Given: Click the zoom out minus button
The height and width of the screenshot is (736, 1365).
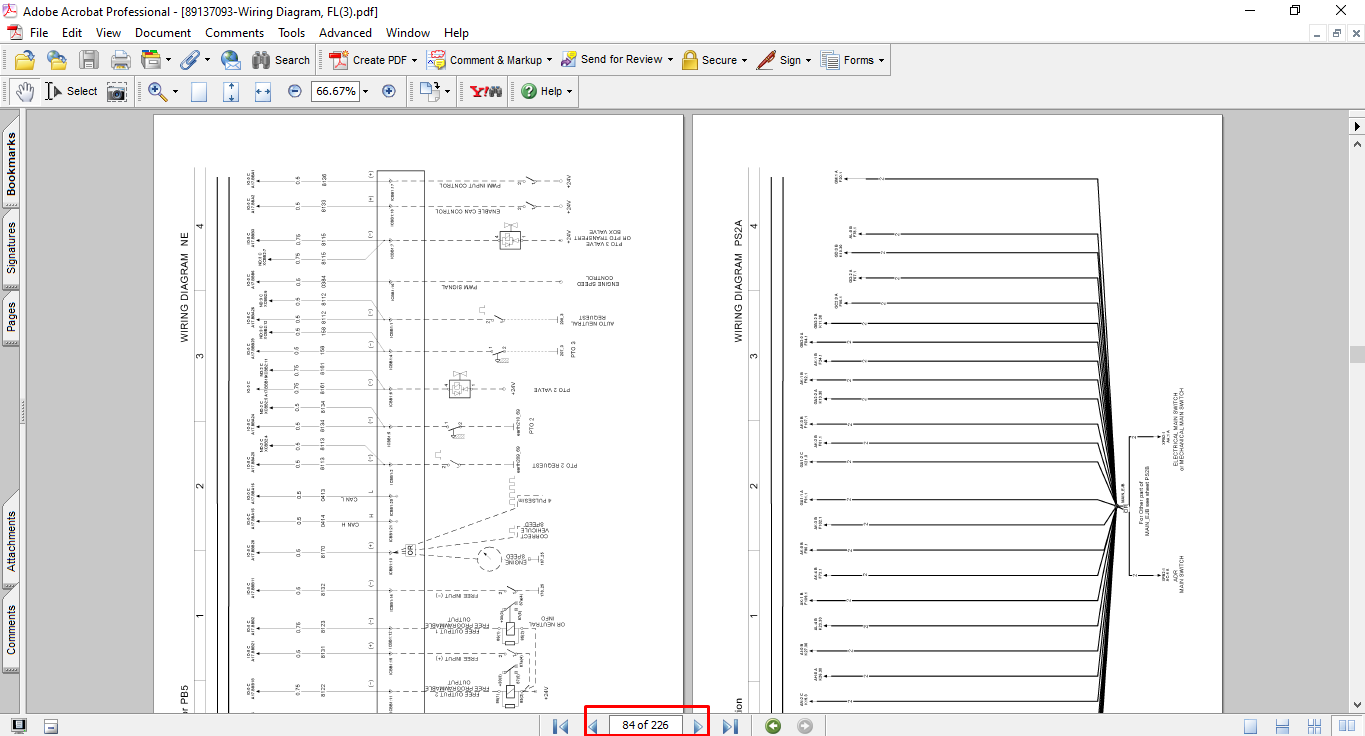Looking at the screenshot, I should 295,91.
